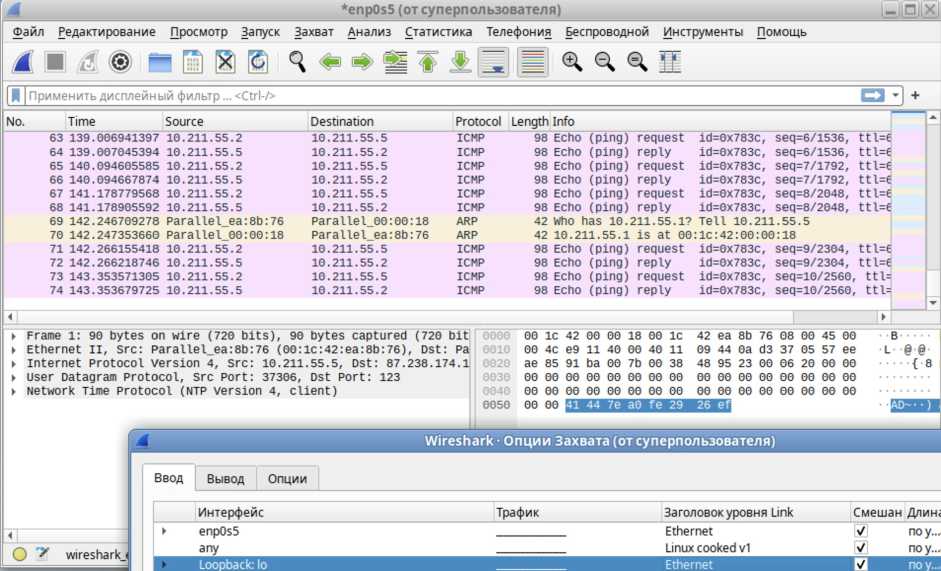Image resolution: width=941 pixels, height=571 pixels.
Task: Click the find packet magnifier icon
Action: pos(297,62)
